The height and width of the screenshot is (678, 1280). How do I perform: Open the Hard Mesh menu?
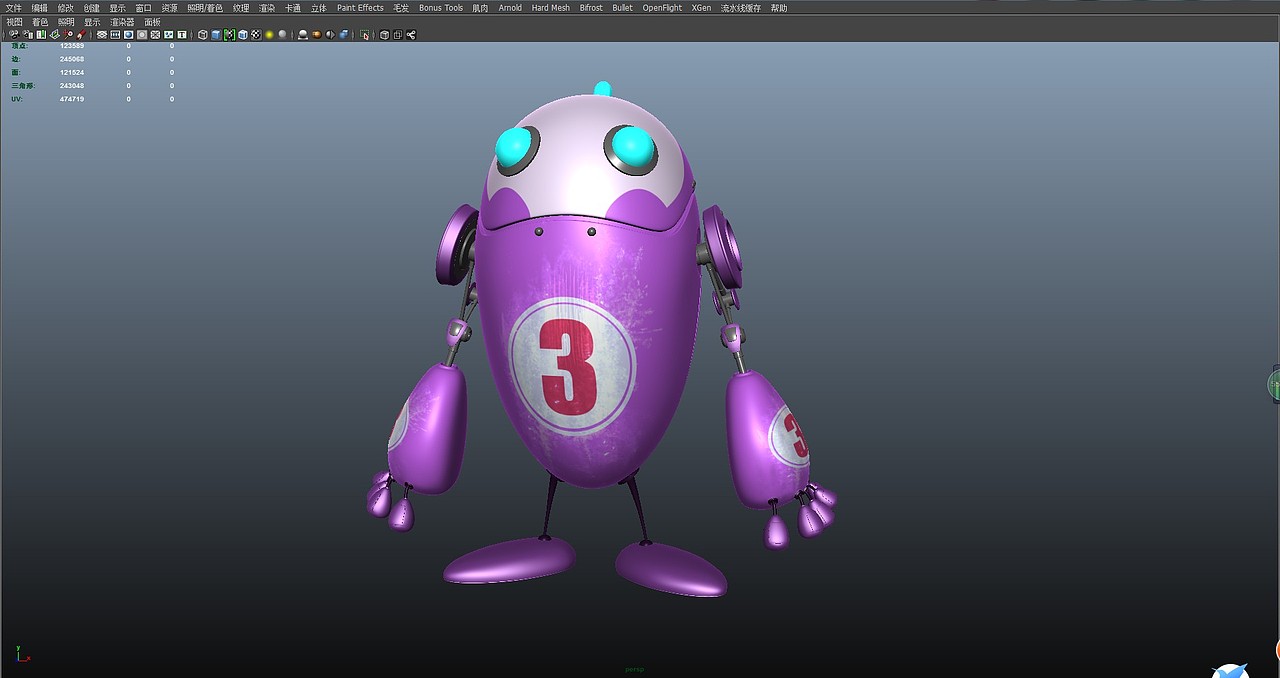click(x=550, y=7)
